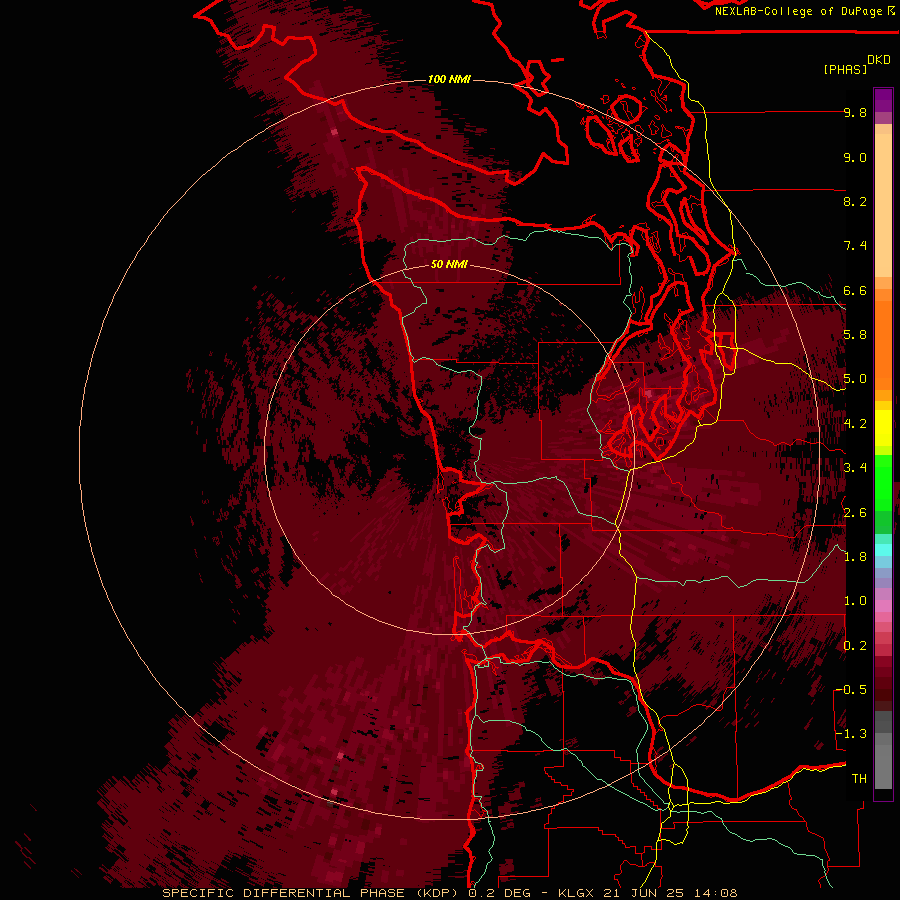Click the cyan color bar segment

[x=883, y=550]
